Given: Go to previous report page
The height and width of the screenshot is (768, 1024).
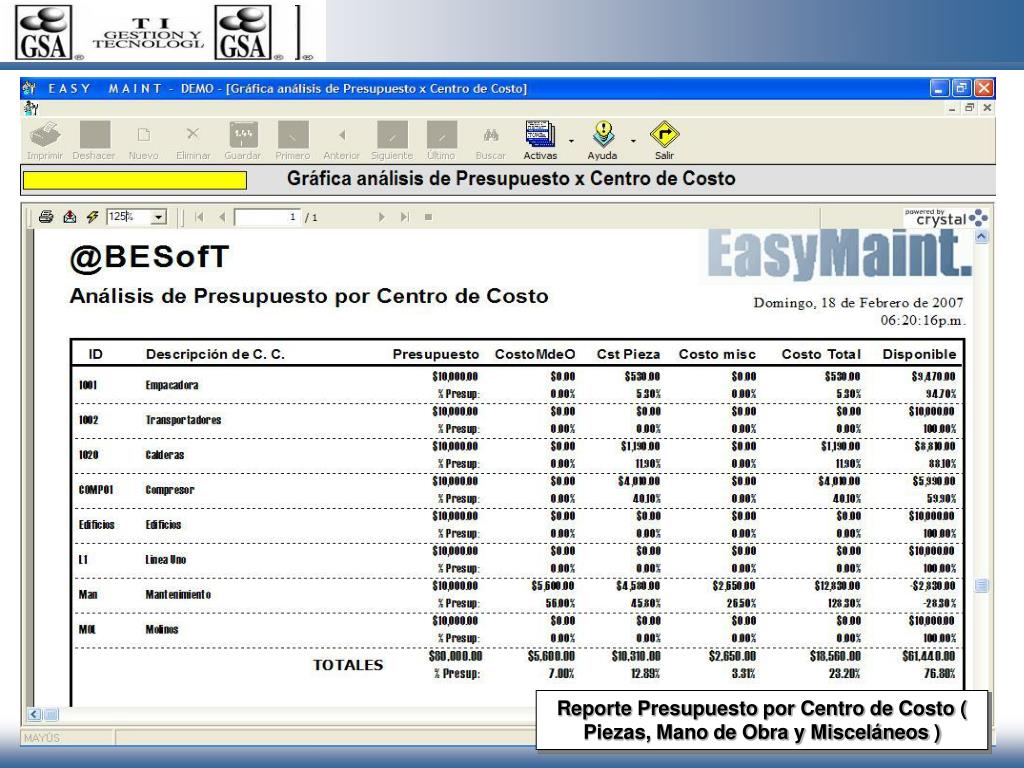Looking at the screenshot, I should point(222,217).
